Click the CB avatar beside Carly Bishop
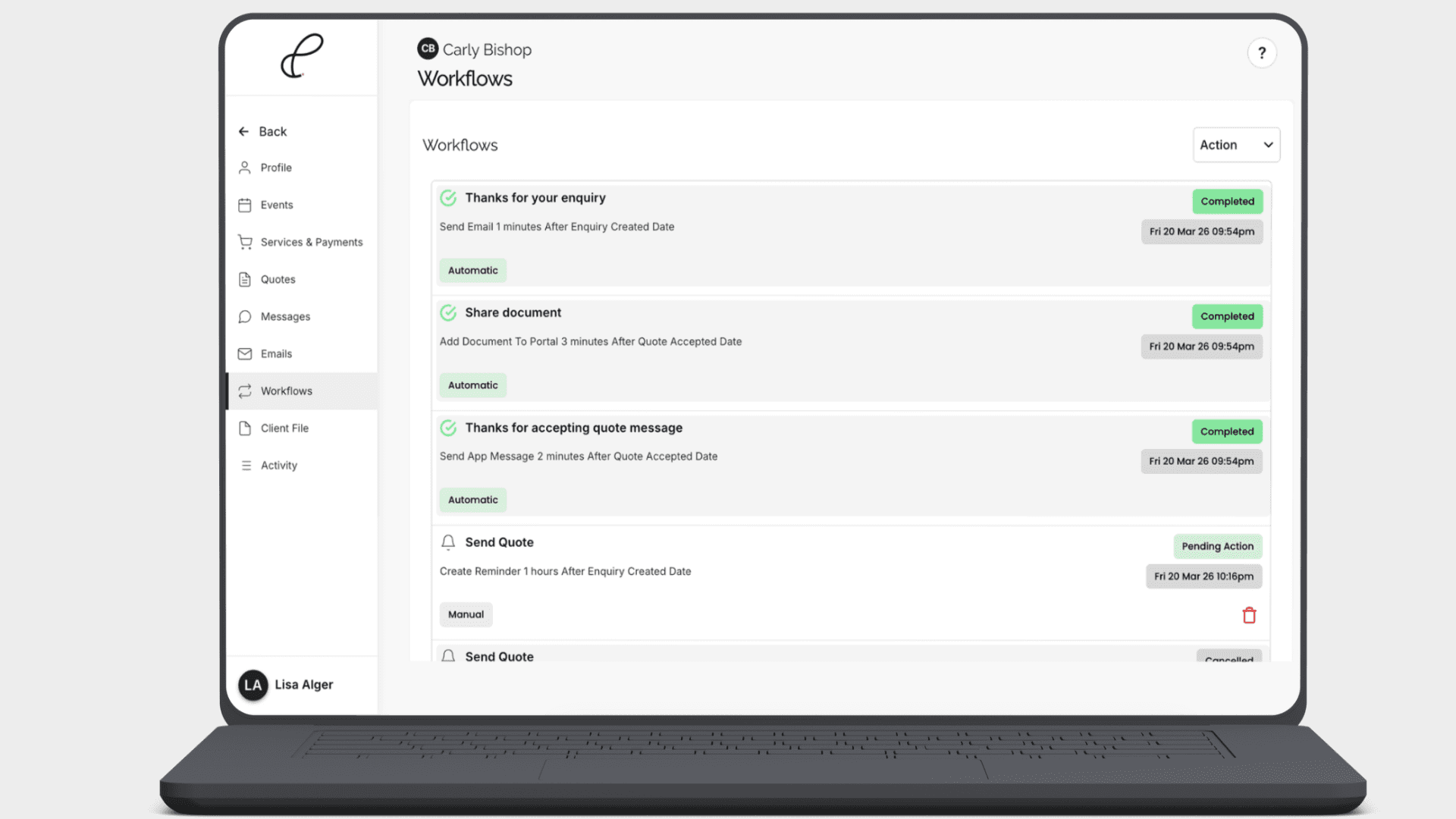1456x819 pixels. [x=428, y=49]
